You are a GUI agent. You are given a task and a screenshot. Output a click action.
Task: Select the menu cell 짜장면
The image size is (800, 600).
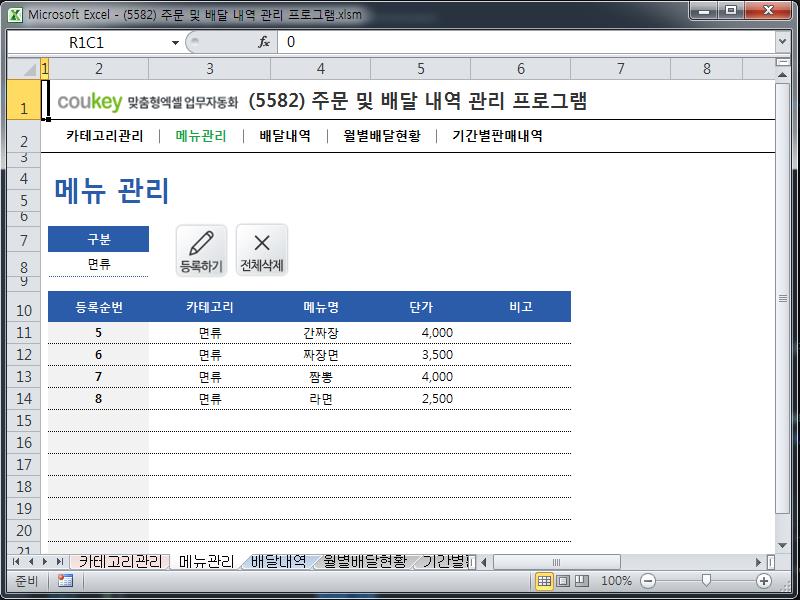pyautogui.click(x=320, y=355)
